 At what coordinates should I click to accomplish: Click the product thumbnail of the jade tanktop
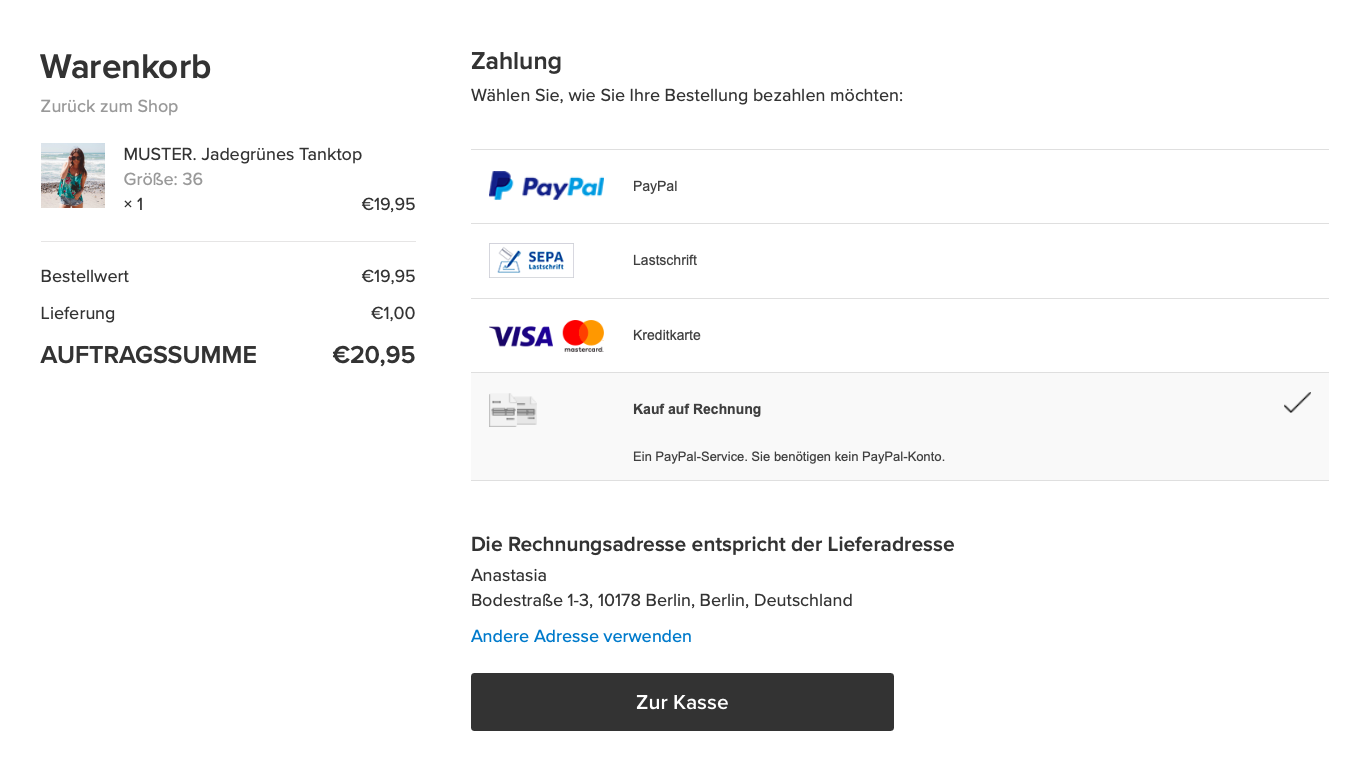pyautogui.click(x=72, y=176)
